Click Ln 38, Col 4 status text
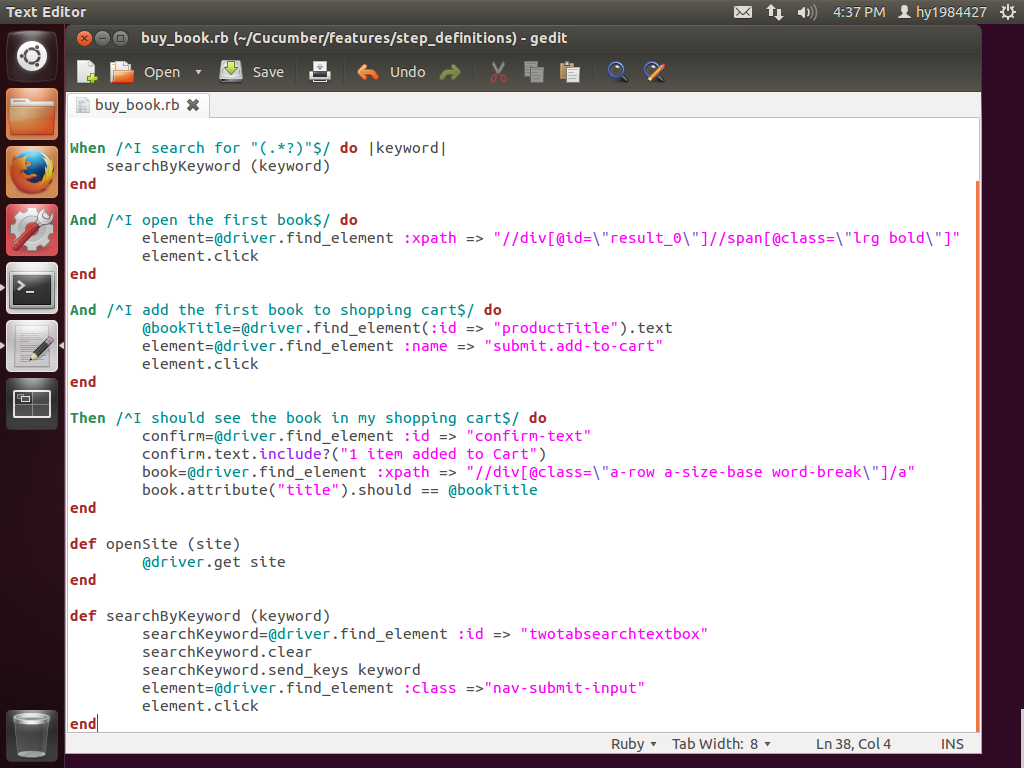Viewport: 1024px width, 768px height. click(x=853, y=744)
